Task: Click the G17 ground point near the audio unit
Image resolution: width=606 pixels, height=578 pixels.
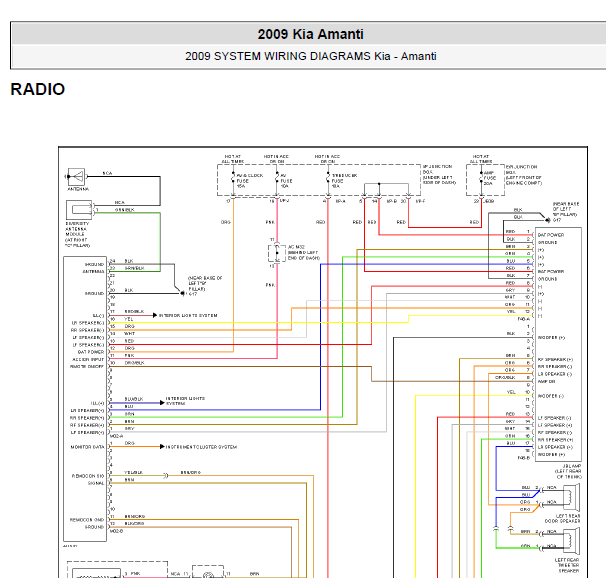Action: coord(182,294)
